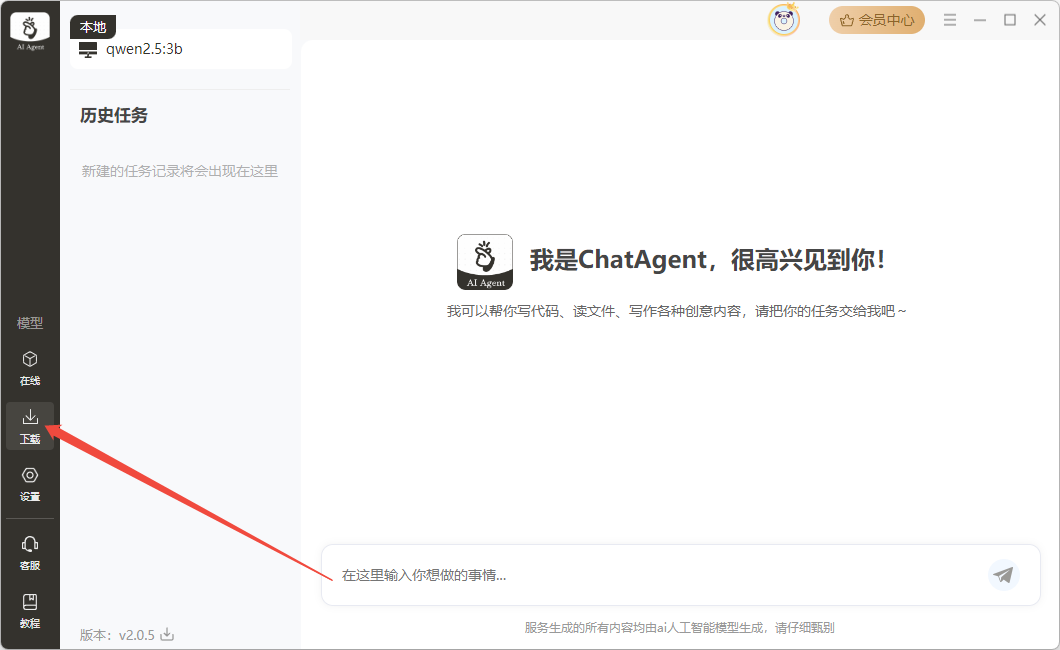Click the 版本: v2.0.5 version text
The width and height of the screenshot is (1060, 650).
(x=117, y=634)
